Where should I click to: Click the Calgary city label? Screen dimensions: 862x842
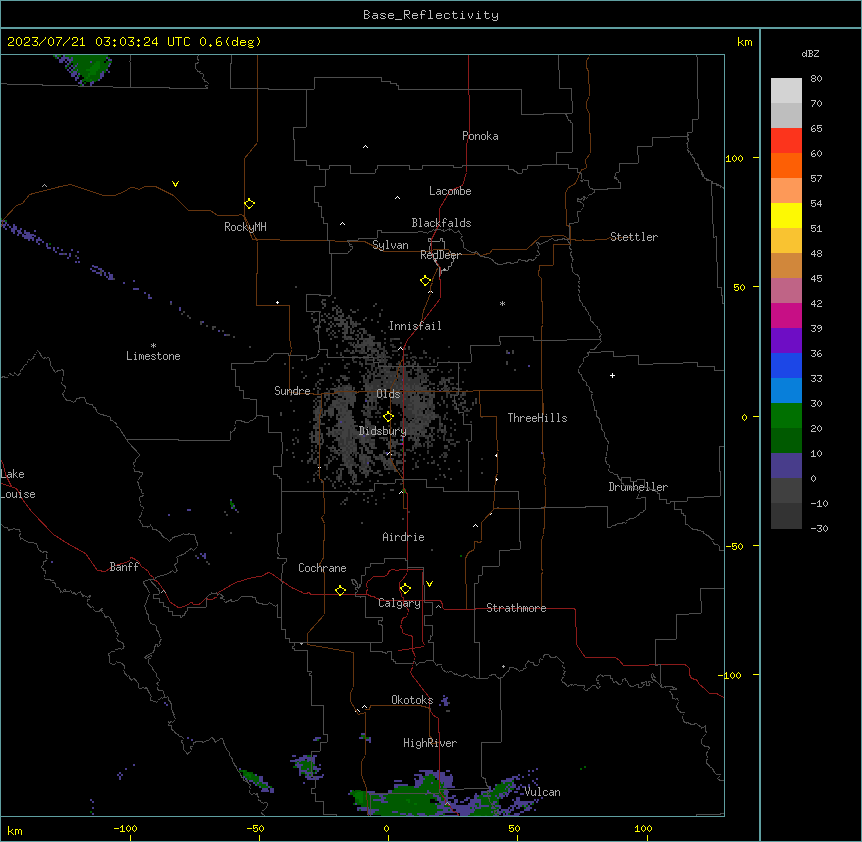[399, 603]
